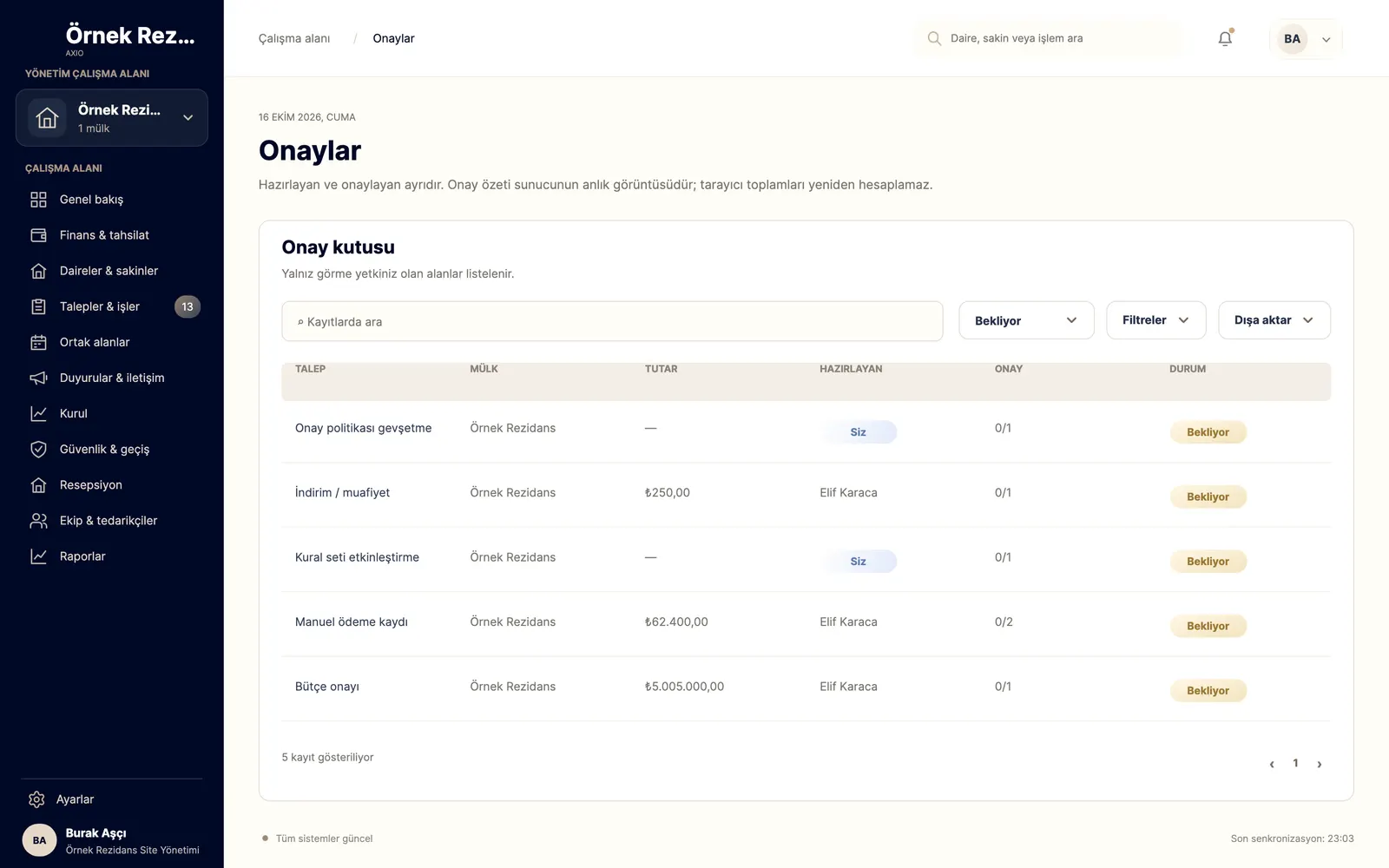Open the İndirim / muafiyet request row
1389x868 pixels.
[806, 496]
